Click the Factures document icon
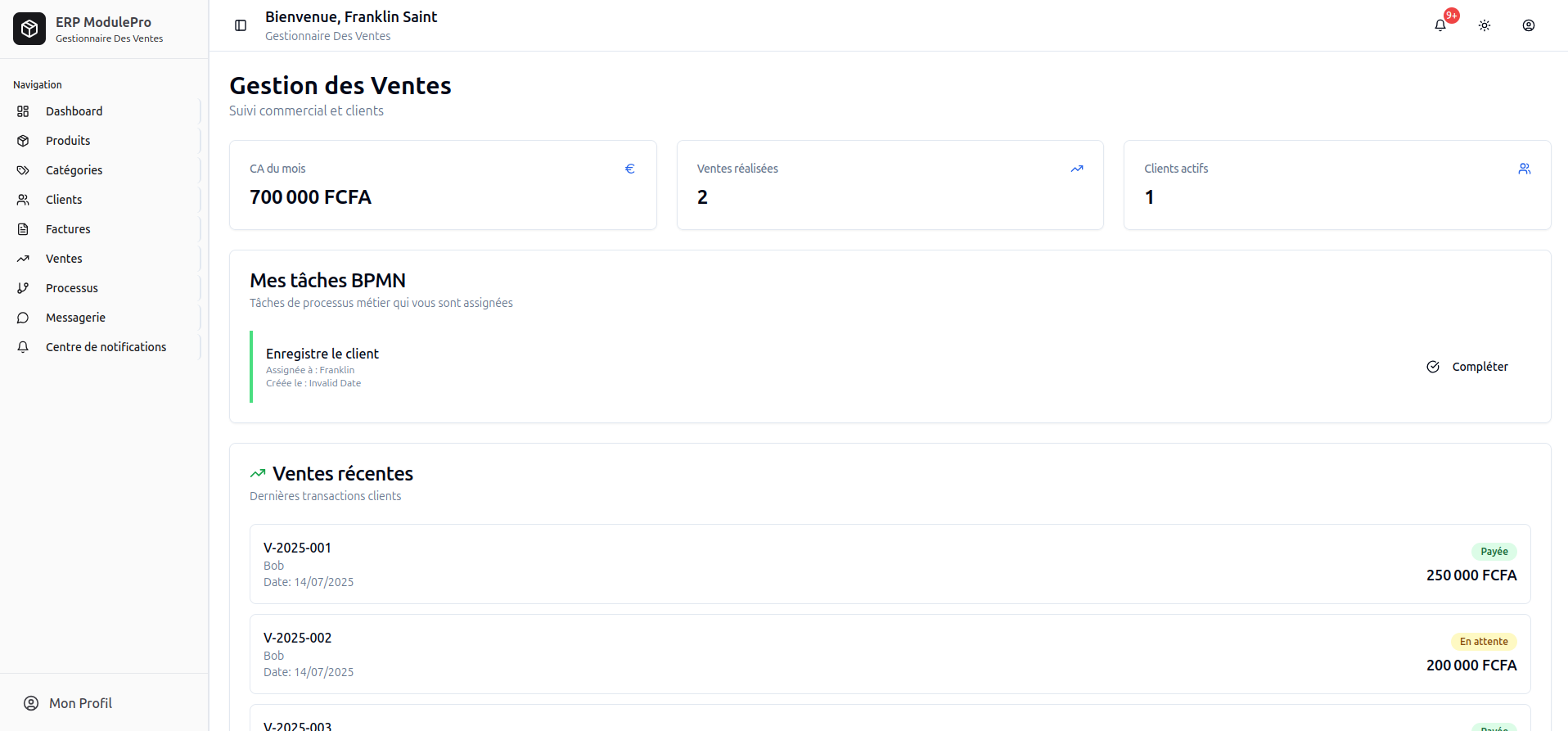The image size is (1568, 731). point(23,229)
